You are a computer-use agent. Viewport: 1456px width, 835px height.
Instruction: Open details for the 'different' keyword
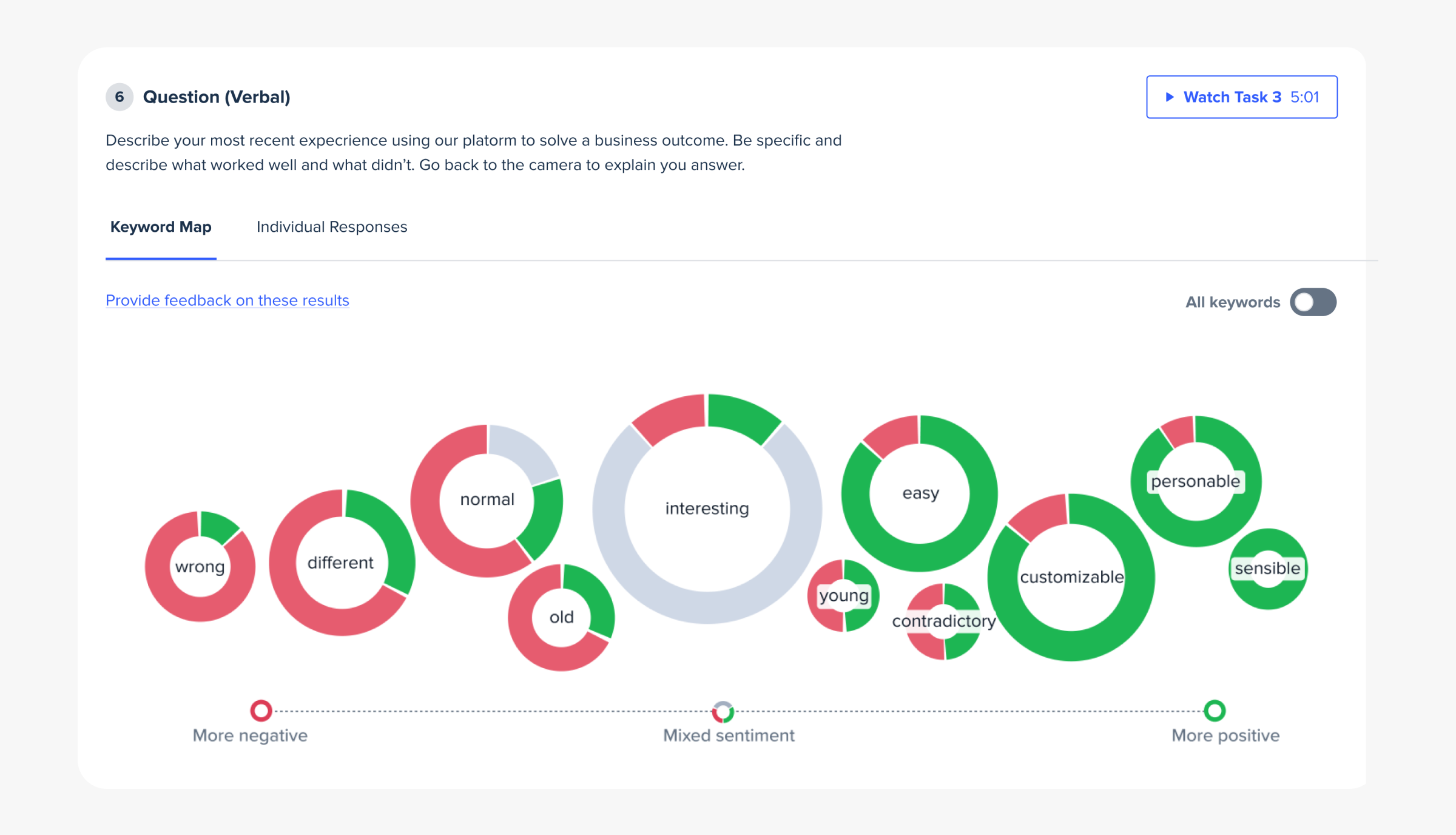tap(342, 563)
